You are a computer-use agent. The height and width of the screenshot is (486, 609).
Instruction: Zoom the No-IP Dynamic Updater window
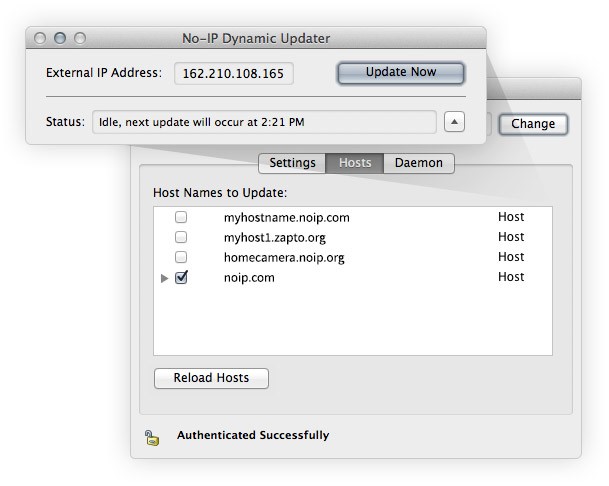(x=80, y=38)
